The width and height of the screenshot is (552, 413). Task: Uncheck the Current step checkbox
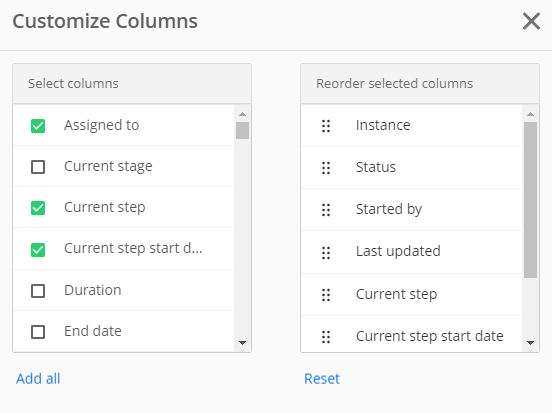[38, 208]
